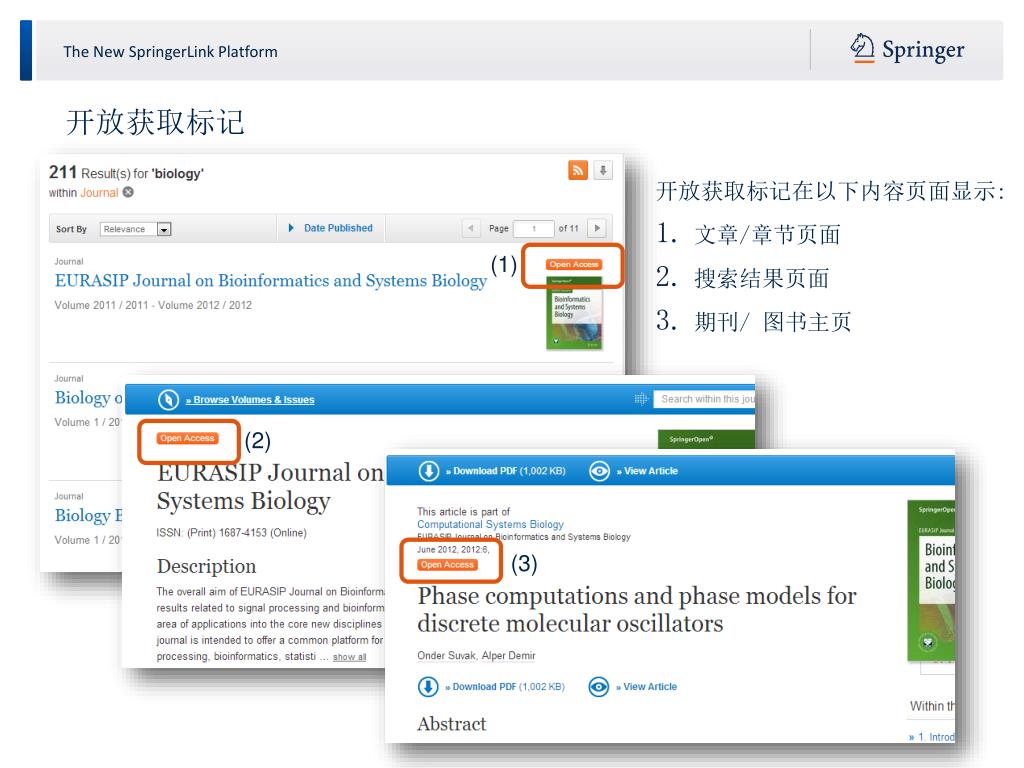Download search results via gray arrow icon

[x=603, y=170]
